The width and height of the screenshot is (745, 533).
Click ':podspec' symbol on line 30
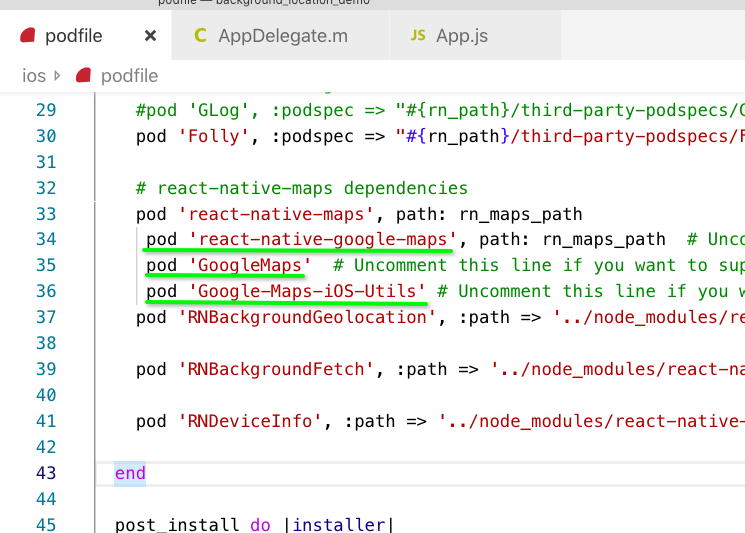click(x=313, y=136)
